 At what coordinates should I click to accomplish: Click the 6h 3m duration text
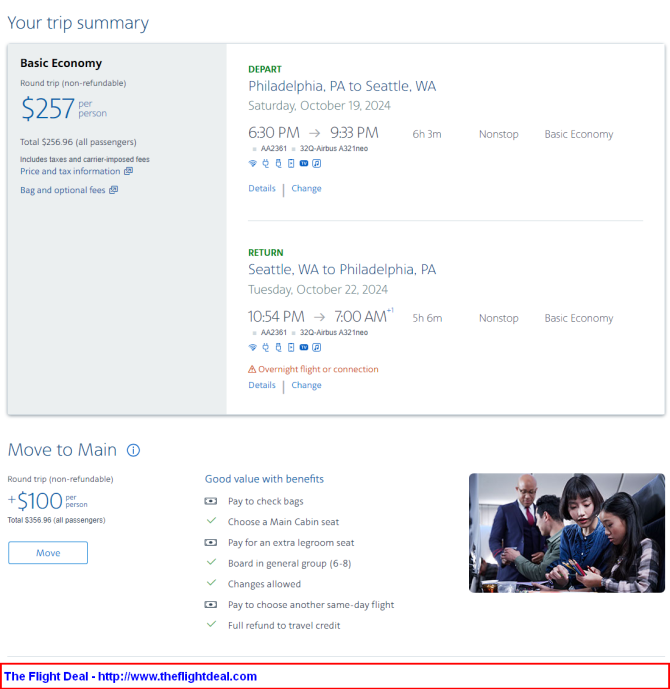coord(427,134)
